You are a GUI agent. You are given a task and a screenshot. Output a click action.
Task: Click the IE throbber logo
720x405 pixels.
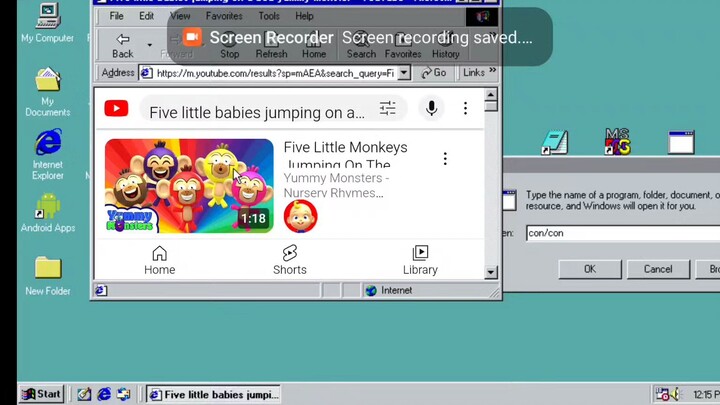pos(482,17)
